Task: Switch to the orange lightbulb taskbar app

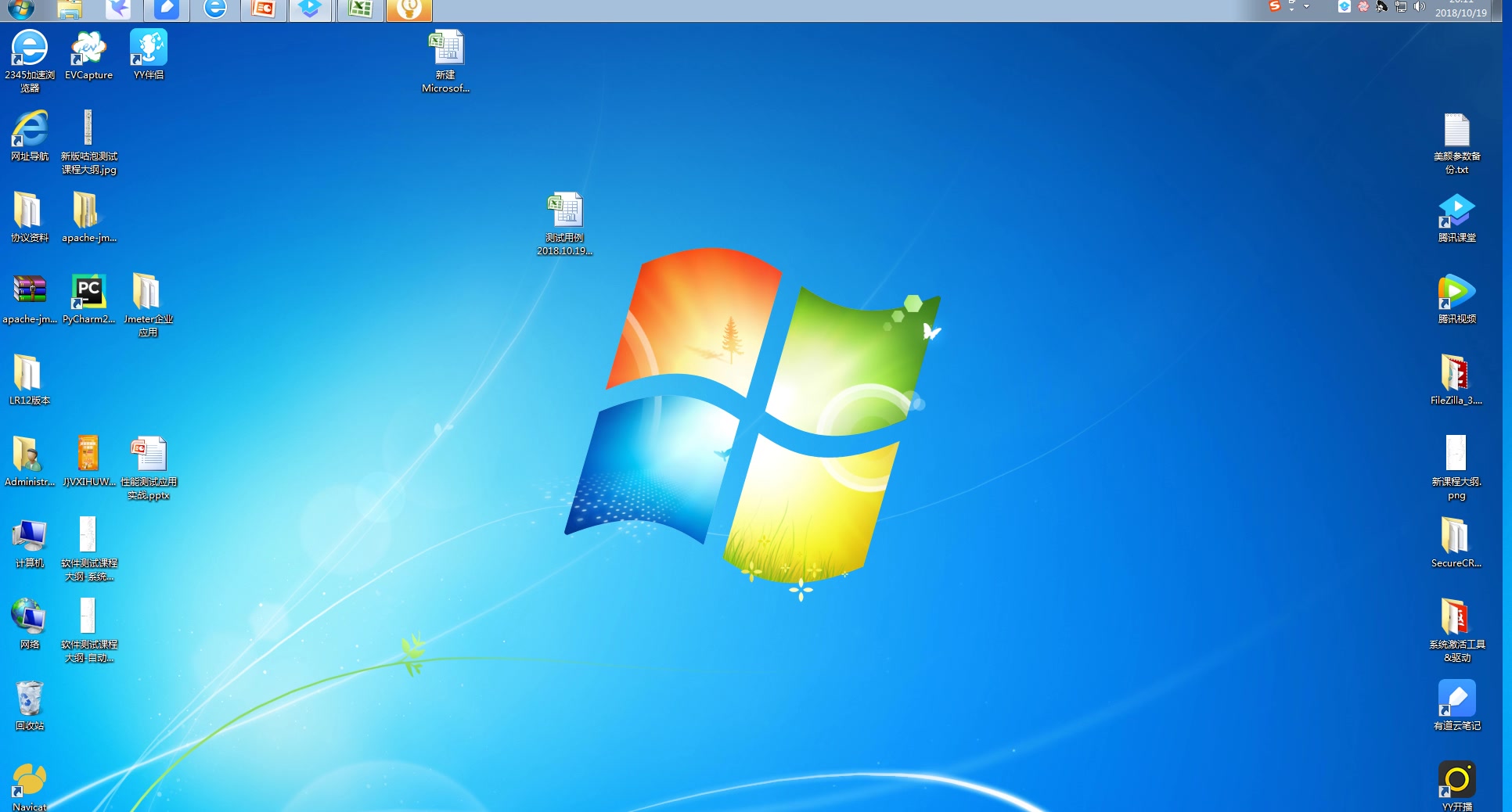Action: tap(409, 9)
